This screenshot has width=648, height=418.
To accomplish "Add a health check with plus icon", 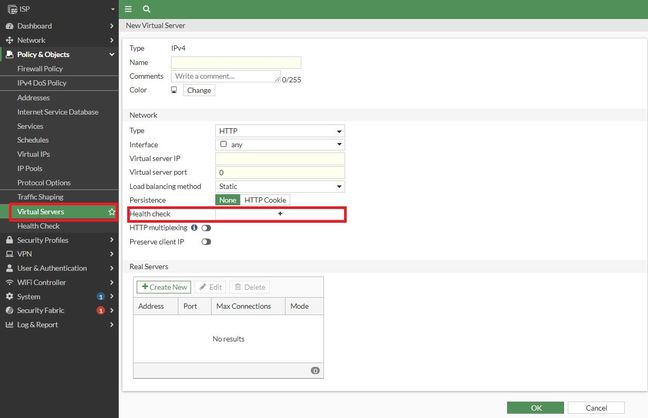I will pyautogui.click(x=280, y=214).
